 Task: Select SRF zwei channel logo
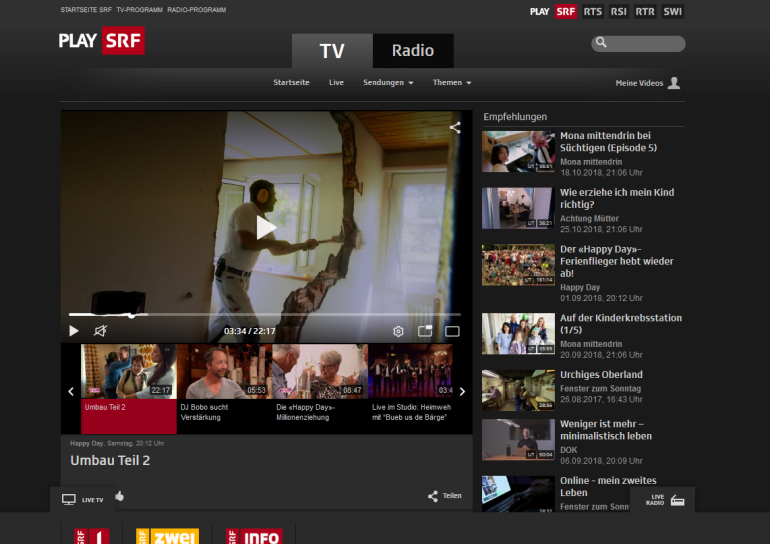click(x=167, y=536)
